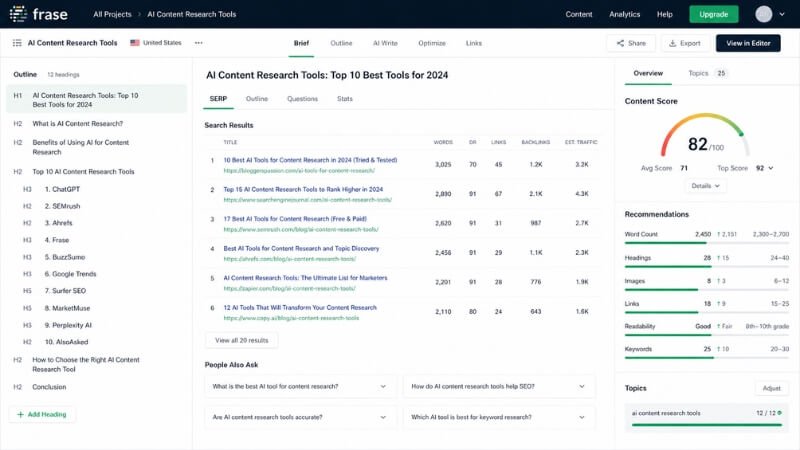Select the '2. SEMrush' outline heading

point(62,206)
